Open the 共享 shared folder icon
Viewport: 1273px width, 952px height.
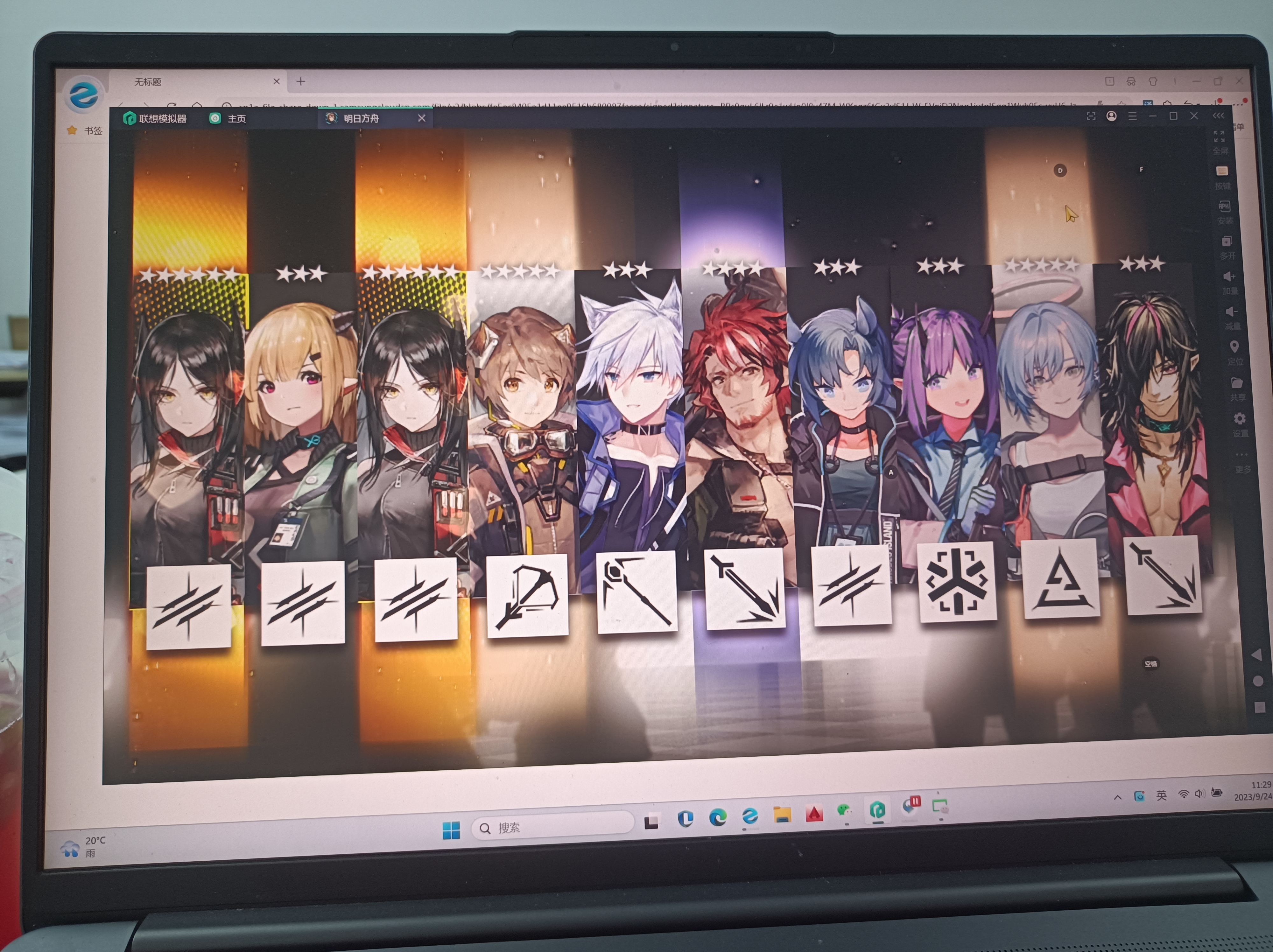click(1237, 382)
